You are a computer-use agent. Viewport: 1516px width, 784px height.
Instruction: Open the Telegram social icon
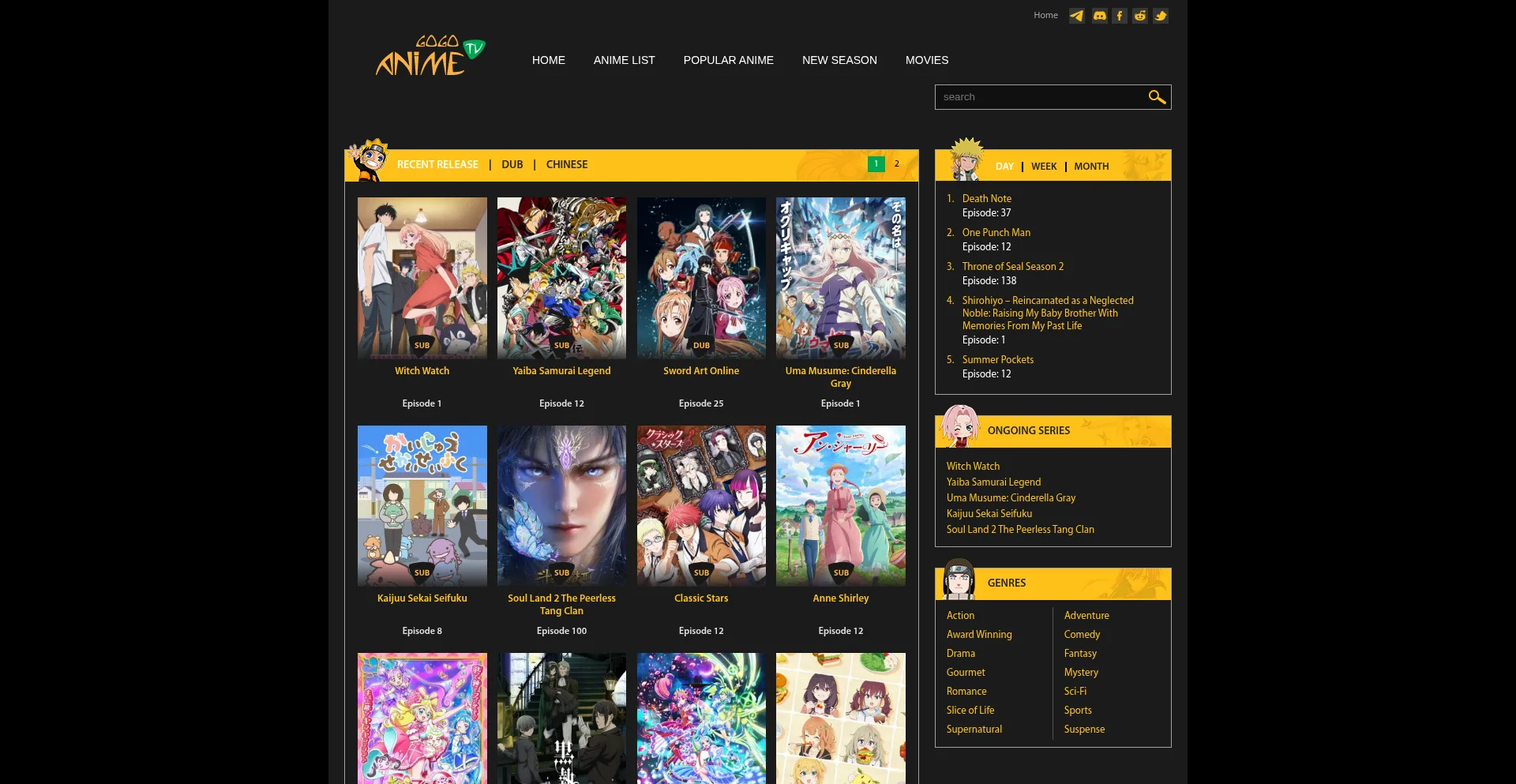point(1077,16)
